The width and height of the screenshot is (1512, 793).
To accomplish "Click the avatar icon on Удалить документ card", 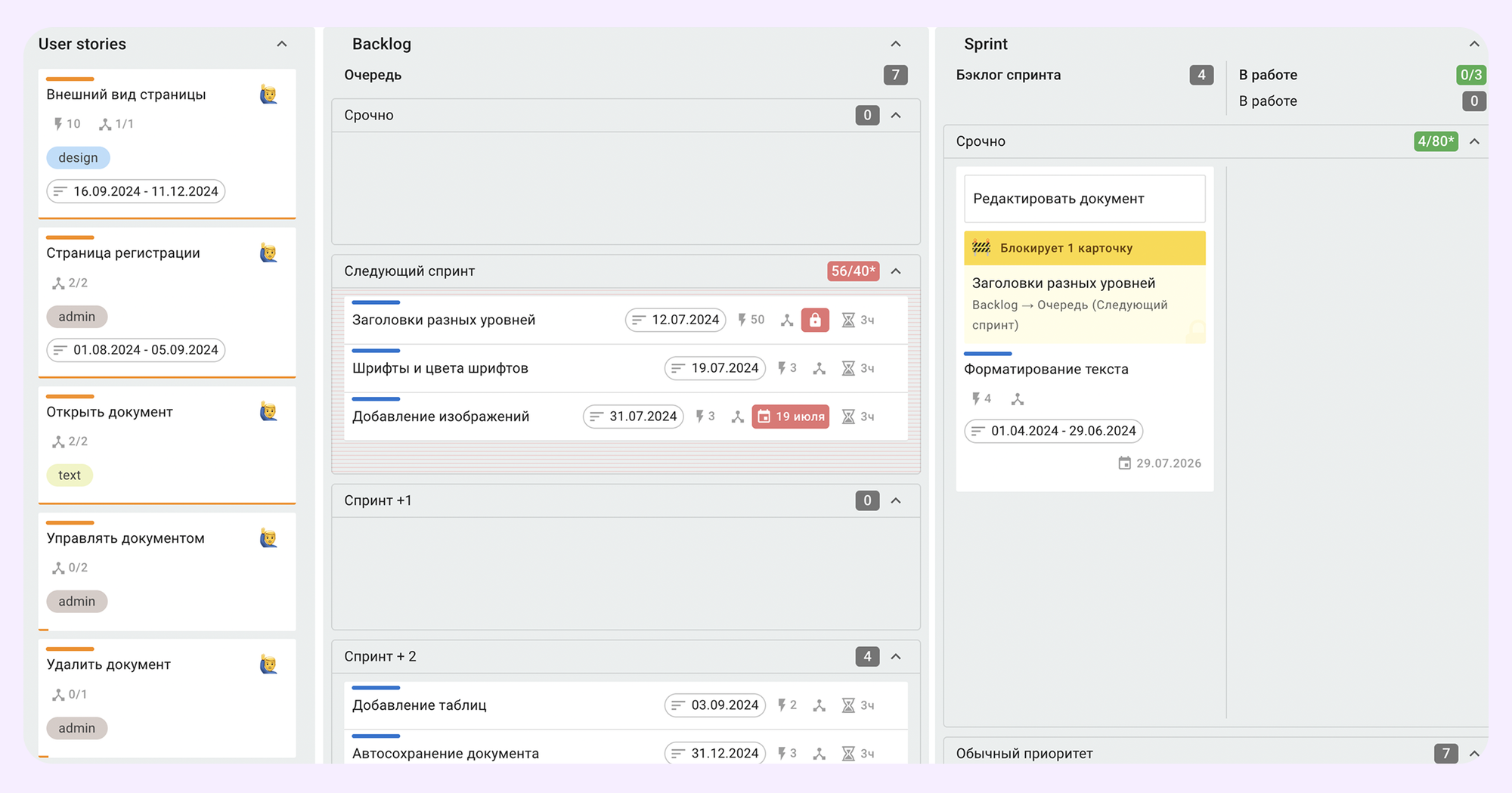I will (x=268, y=664).
